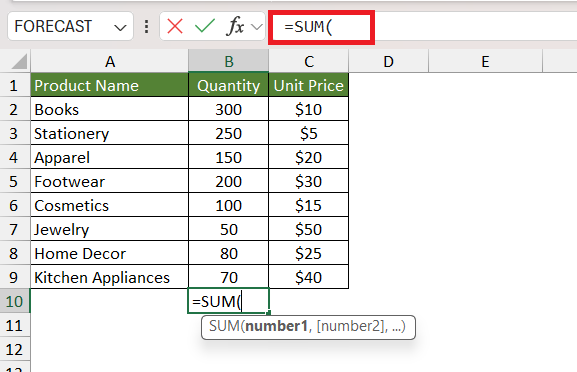Click SUM in the function tooltip
Screen dimensions: 577x372
click(224, 326)
